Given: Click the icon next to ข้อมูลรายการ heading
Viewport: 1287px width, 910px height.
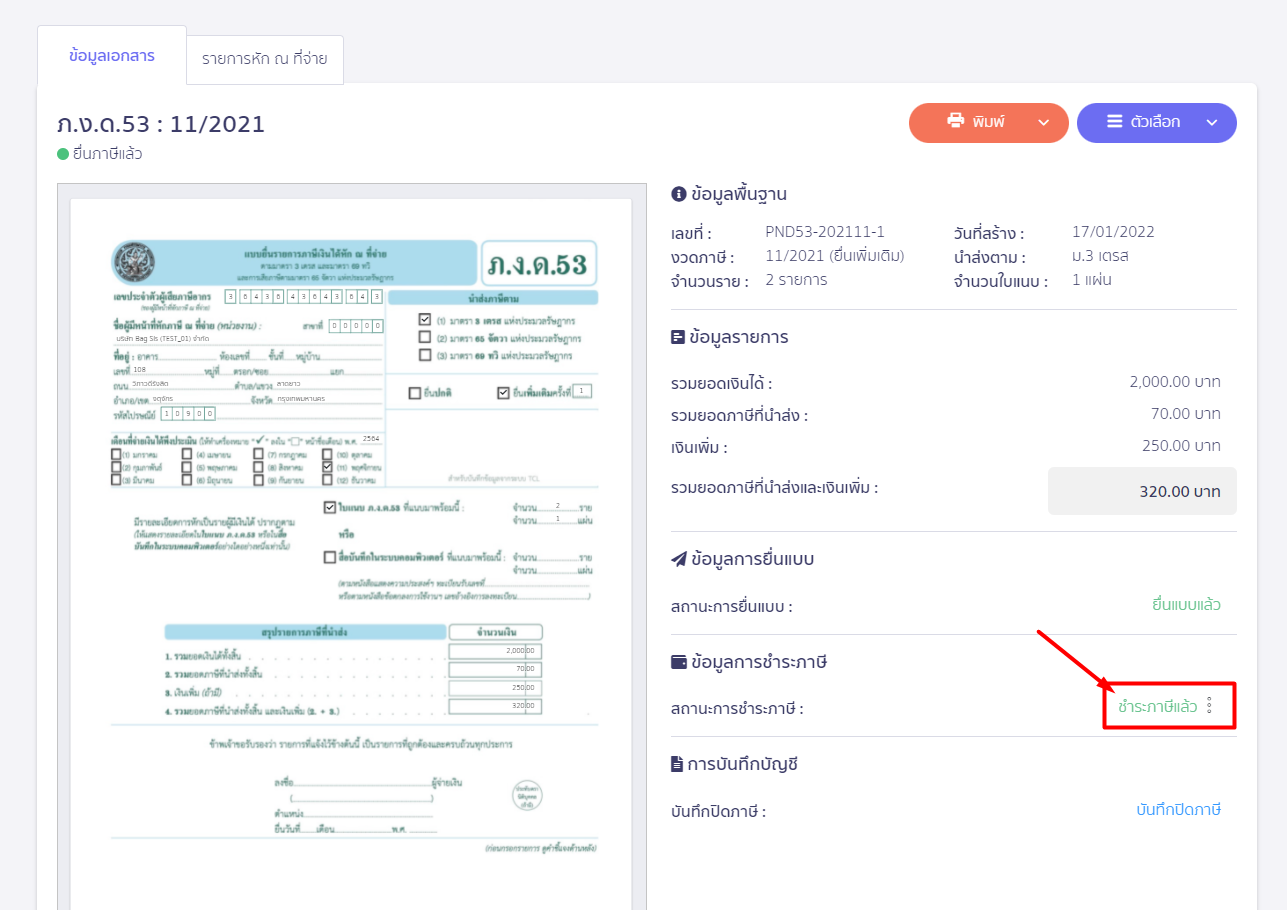Looking at the screenshot, I should 678,337.
